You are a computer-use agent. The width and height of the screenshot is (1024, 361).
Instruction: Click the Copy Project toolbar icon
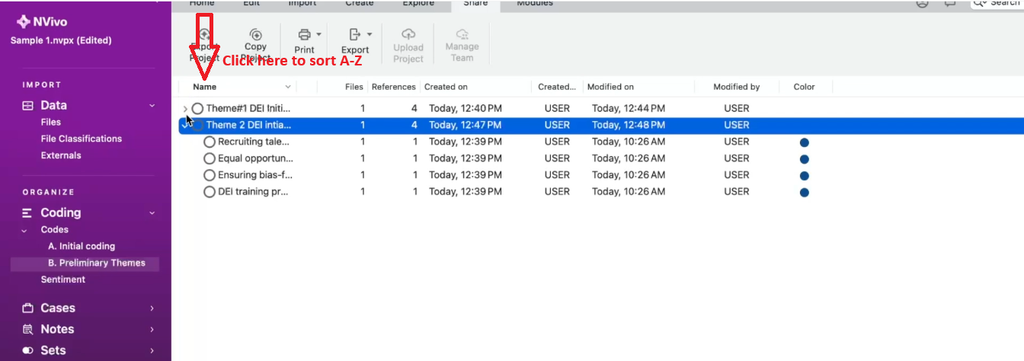pos(256,35)
